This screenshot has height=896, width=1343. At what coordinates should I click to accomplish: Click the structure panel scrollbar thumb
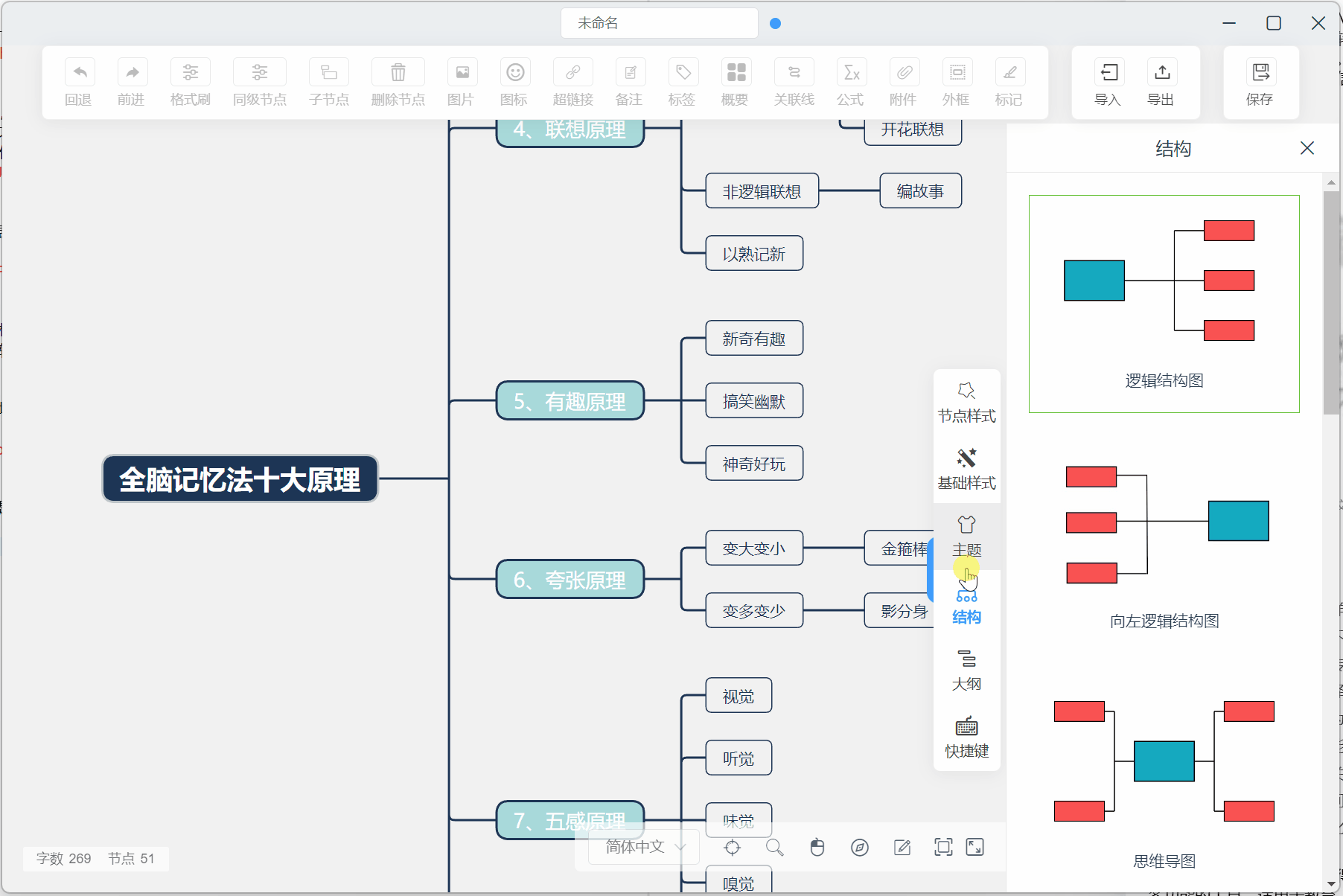point(1331,302)
